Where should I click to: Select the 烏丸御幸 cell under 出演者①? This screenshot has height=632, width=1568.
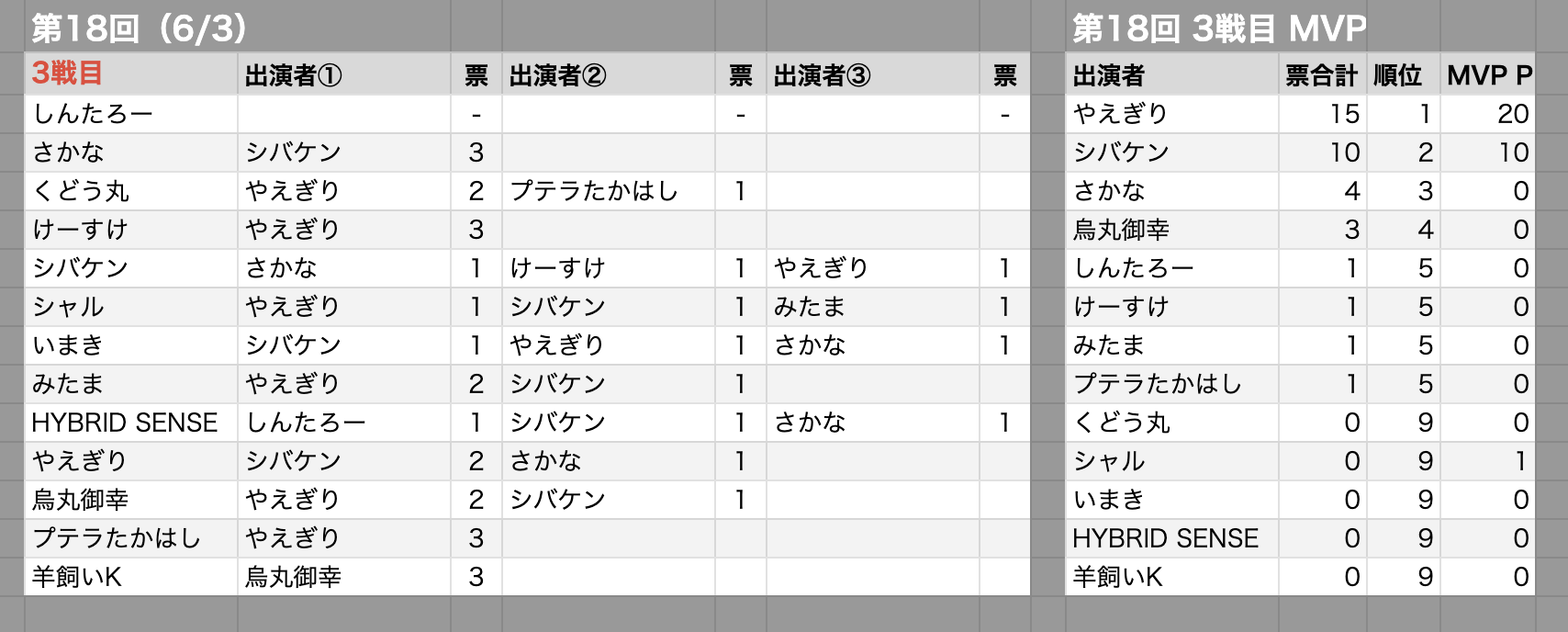pyautogui.click(x=344, y=577)
